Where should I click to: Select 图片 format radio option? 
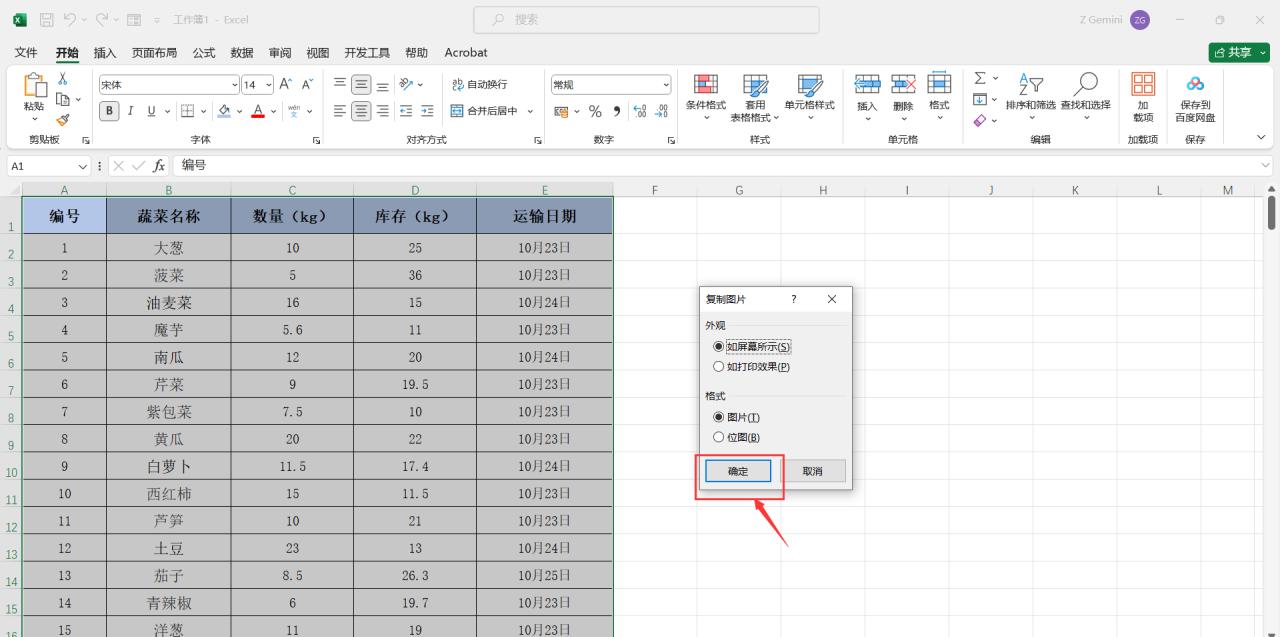718,417
